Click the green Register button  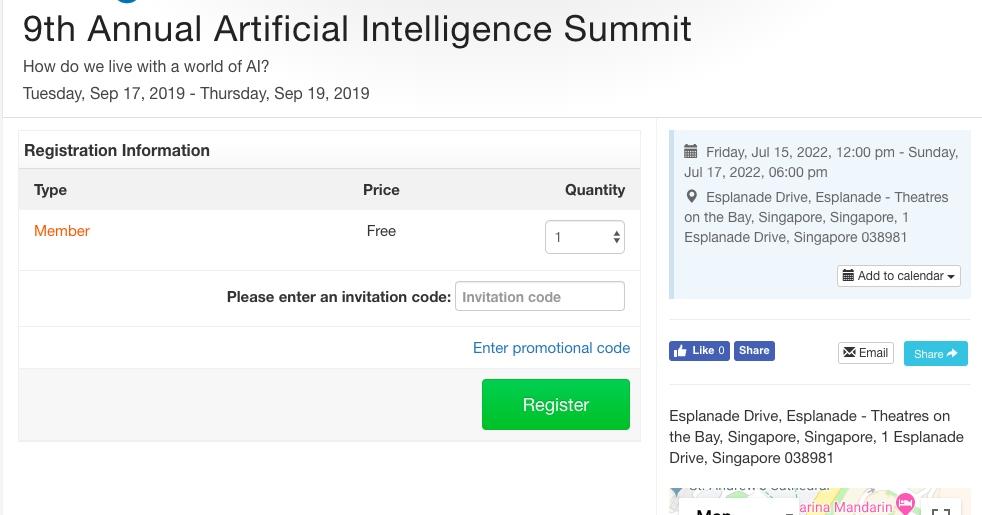click(x=556, y=404)
